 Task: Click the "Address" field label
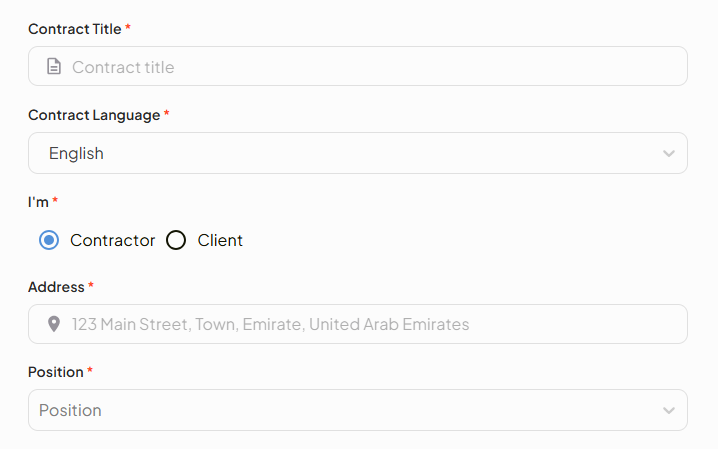click(x=56, y=287)
